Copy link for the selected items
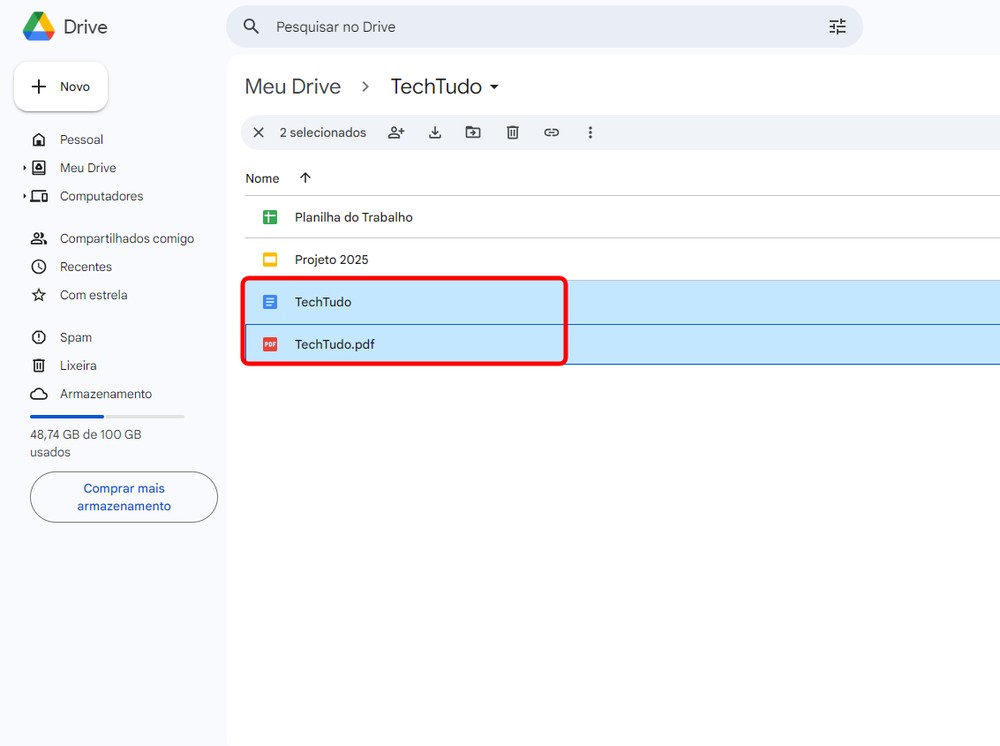Image resolution: width=1000 pixels, height=746 pixels. click(x=551, y=132)
